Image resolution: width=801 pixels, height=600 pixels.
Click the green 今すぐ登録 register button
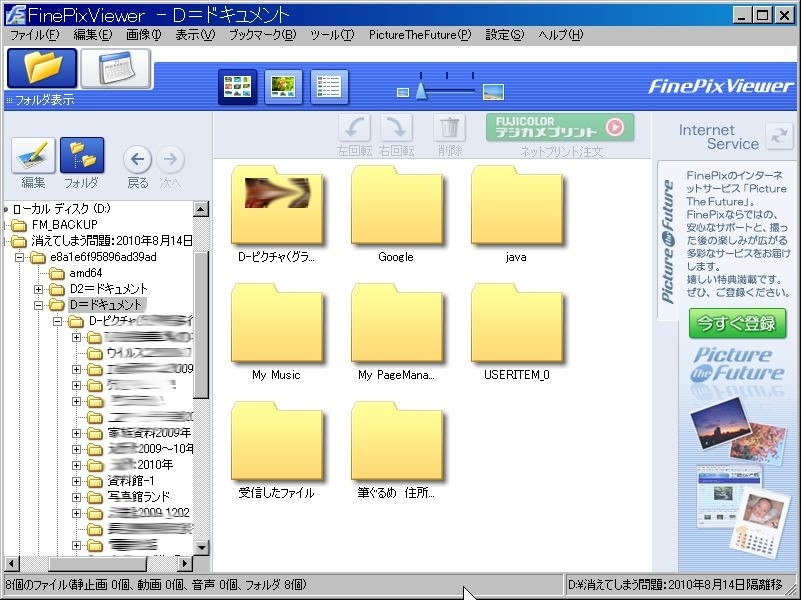[737, 323]
